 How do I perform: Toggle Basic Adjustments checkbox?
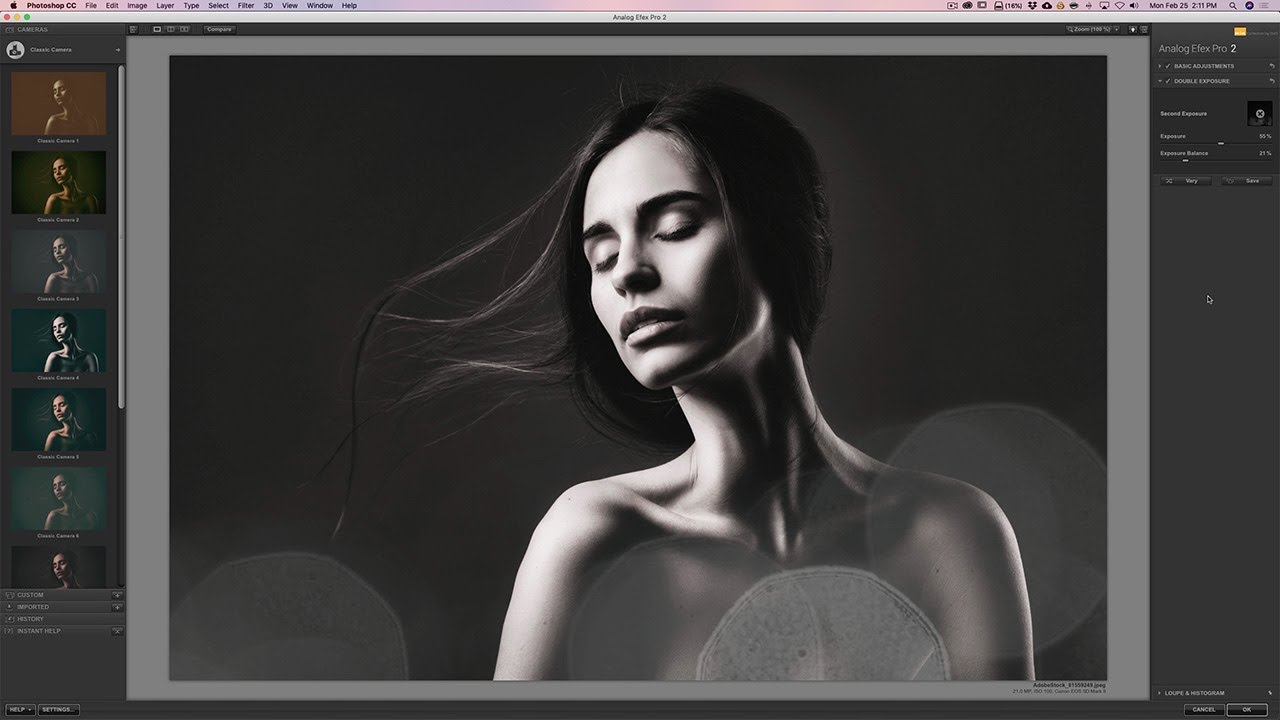(1168, 66)
